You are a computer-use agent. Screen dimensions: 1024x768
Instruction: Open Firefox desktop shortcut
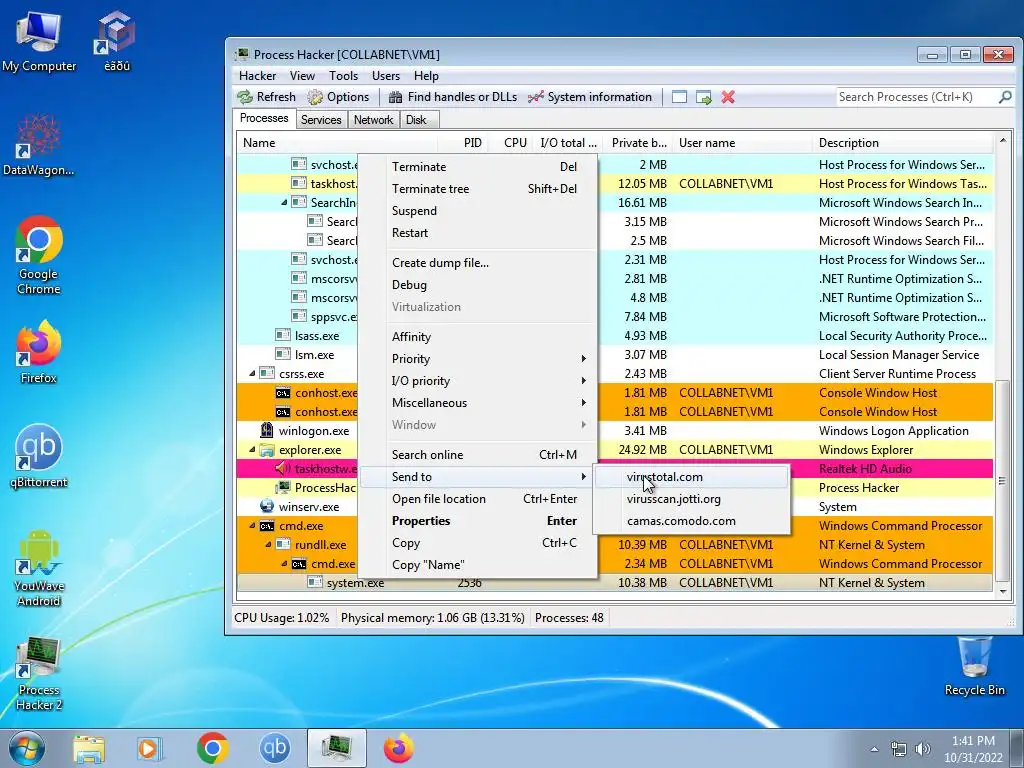39,352
